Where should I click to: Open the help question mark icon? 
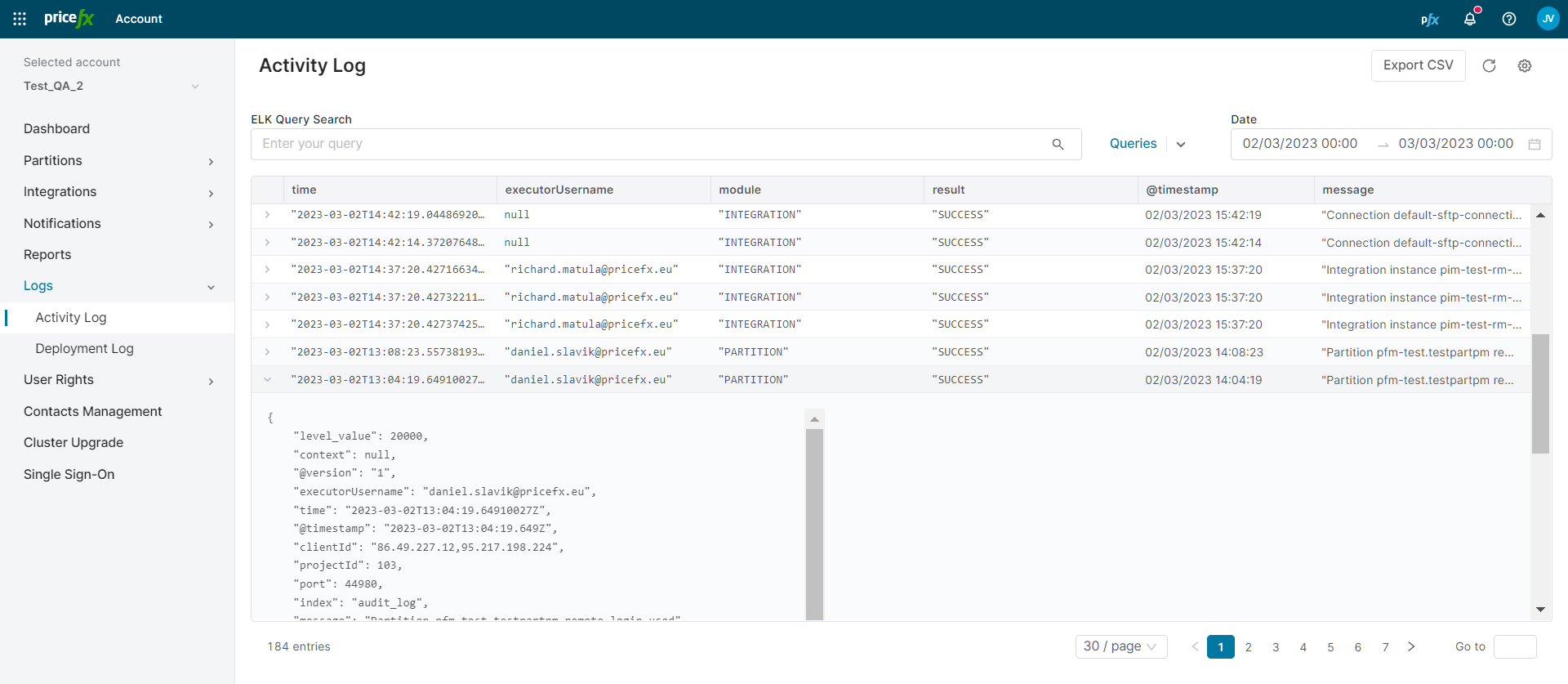(x=1509, y=19)
